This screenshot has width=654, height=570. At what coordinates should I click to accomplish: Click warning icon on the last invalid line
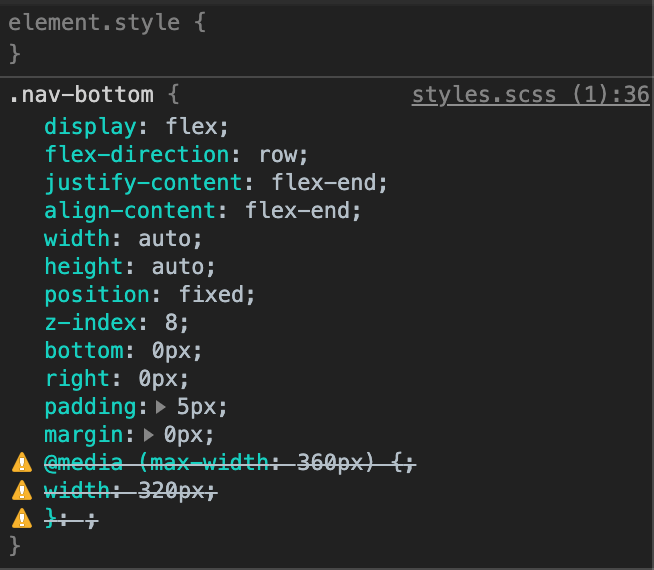(21, 519)
